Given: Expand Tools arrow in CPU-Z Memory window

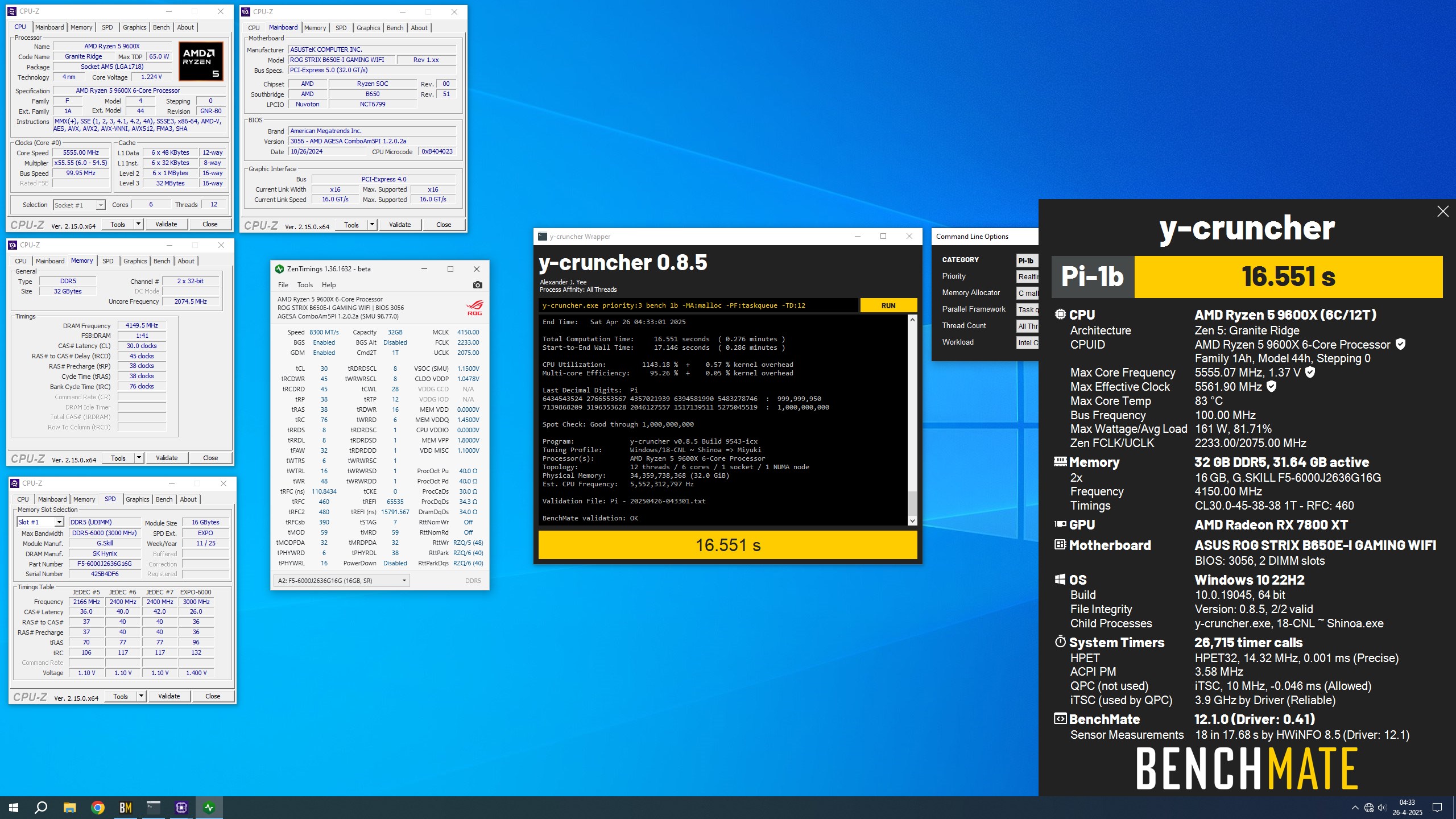Looking at the screenshot, I should click(138, 458).
